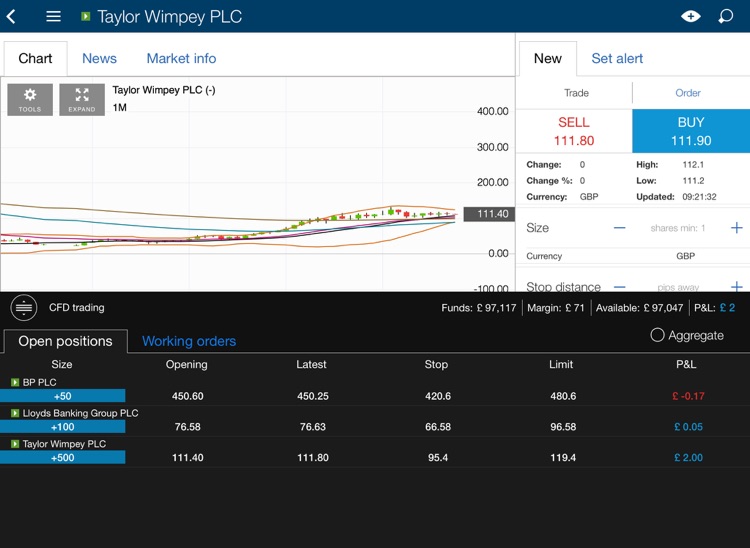Select the Lloyds +100 position
Screen dimensions: 750x548
point(63,427)
